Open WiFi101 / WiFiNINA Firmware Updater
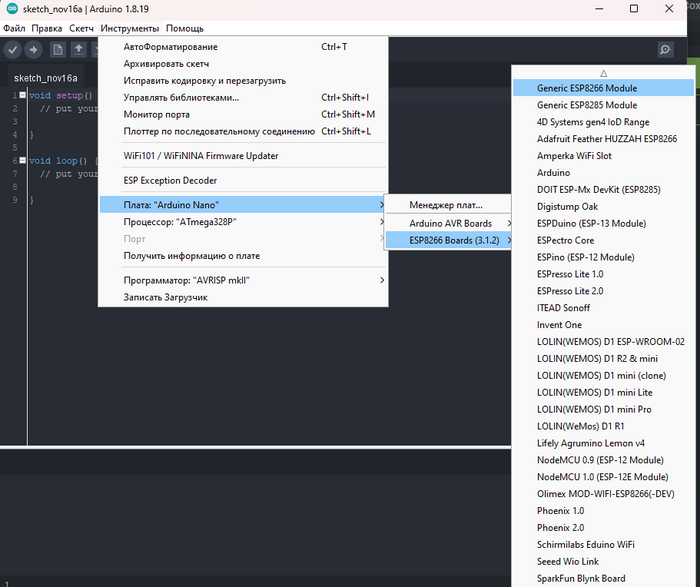 [243, 156]
